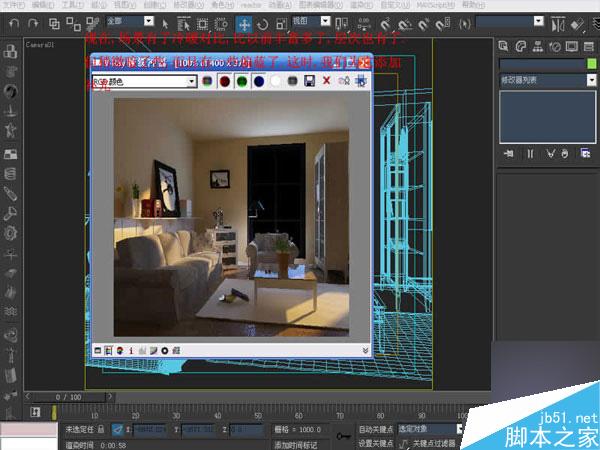
Task: Toggle the Angle Snap magnet
Action: pos(404,25)
